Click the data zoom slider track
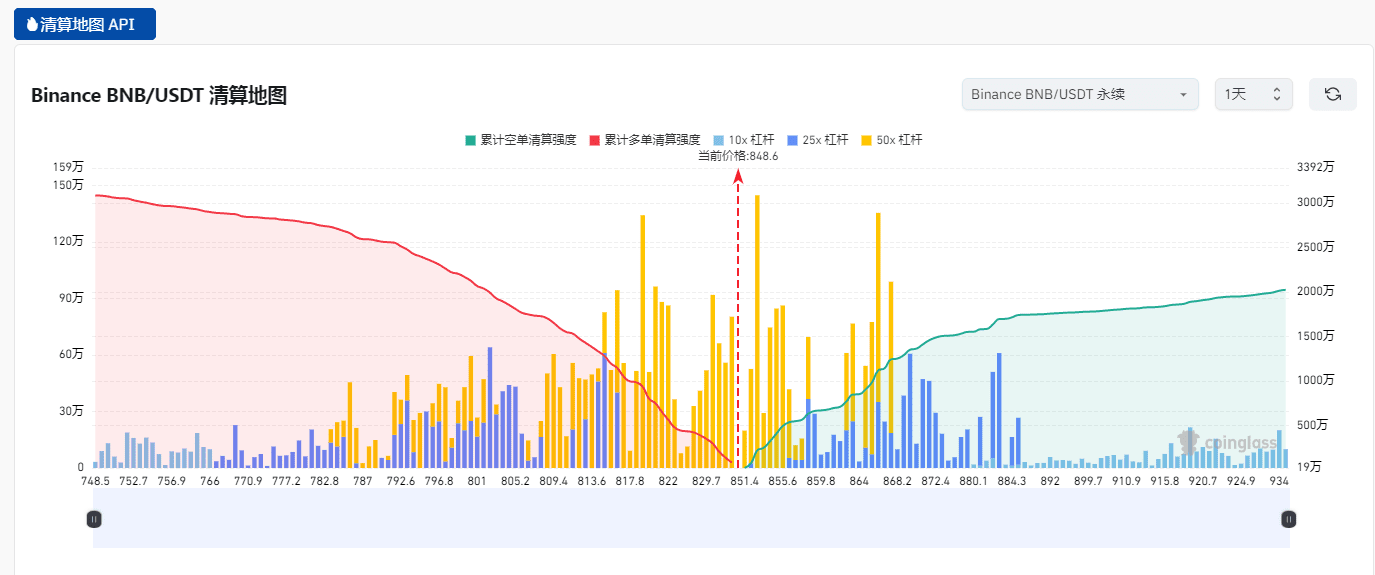Viewport: 1375px width, 575px height. tap(691, 519)
